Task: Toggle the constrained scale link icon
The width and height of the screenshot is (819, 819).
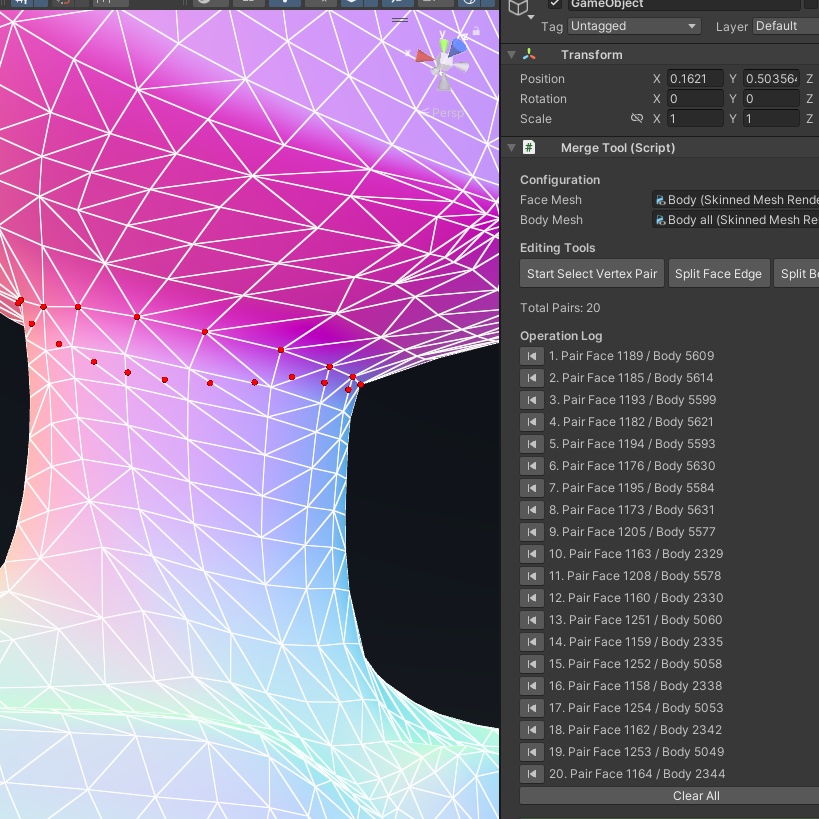Action: point(636,118)
